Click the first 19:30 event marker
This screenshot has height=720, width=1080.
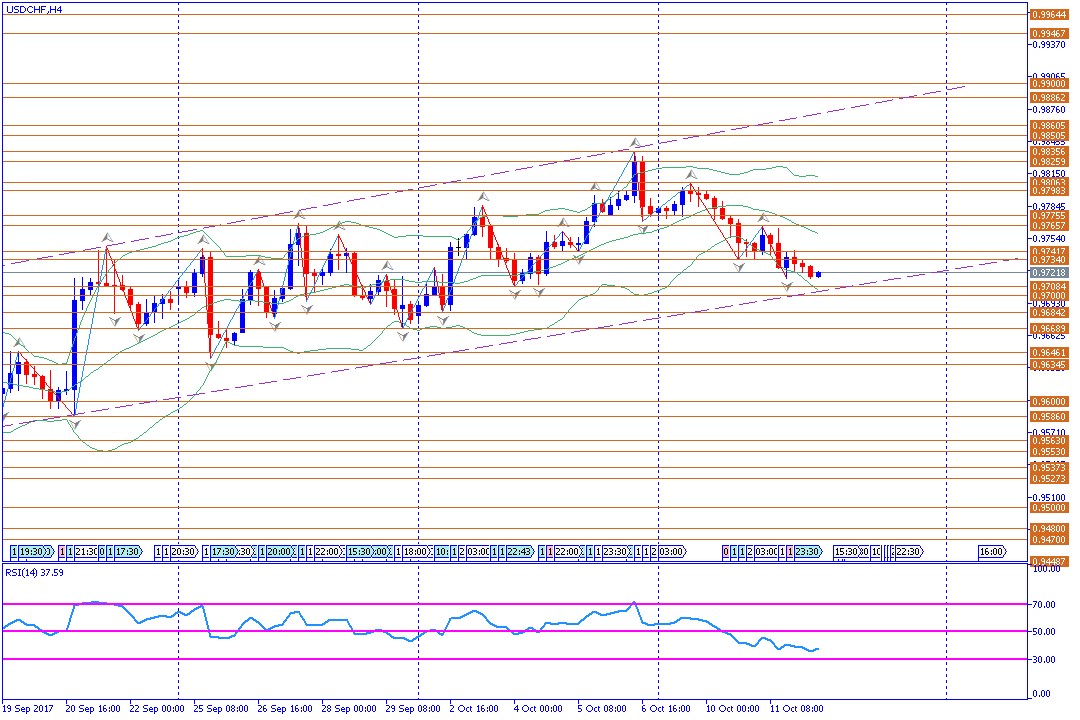(31, 551)
